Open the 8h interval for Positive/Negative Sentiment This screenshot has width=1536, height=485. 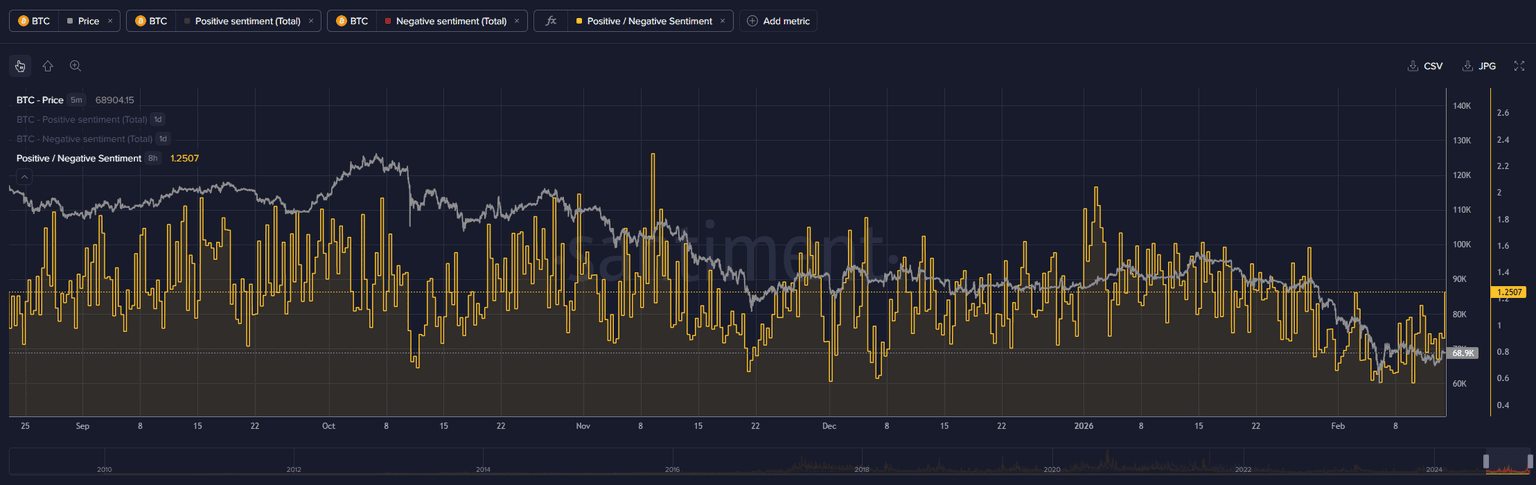[153, 158]
